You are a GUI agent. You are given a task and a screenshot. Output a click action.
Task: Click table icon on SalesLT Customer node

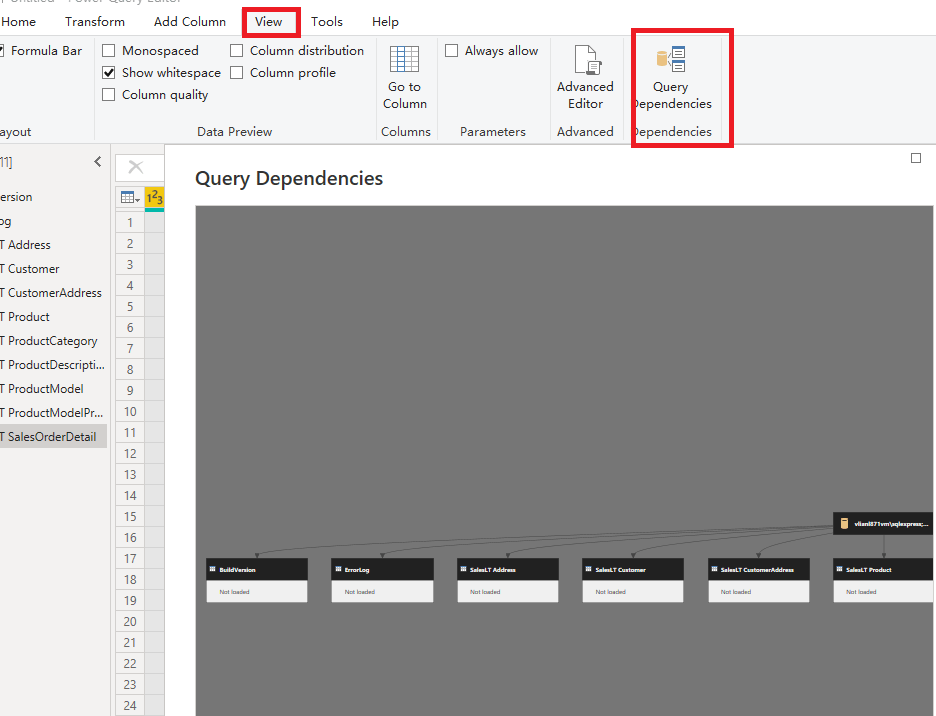[589, 569]
